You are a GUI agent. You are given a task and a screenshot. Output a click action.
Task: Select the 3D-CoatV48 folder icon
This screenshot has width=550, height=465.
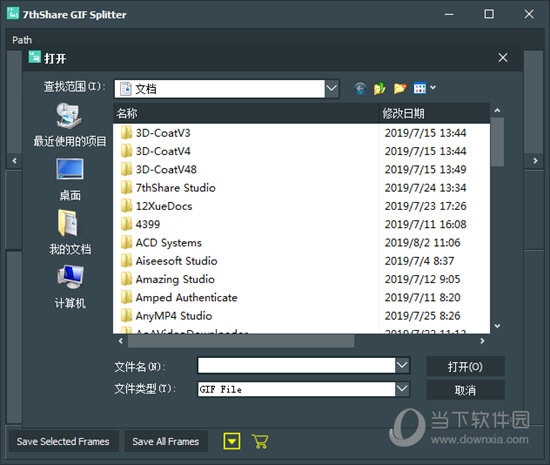126,169
